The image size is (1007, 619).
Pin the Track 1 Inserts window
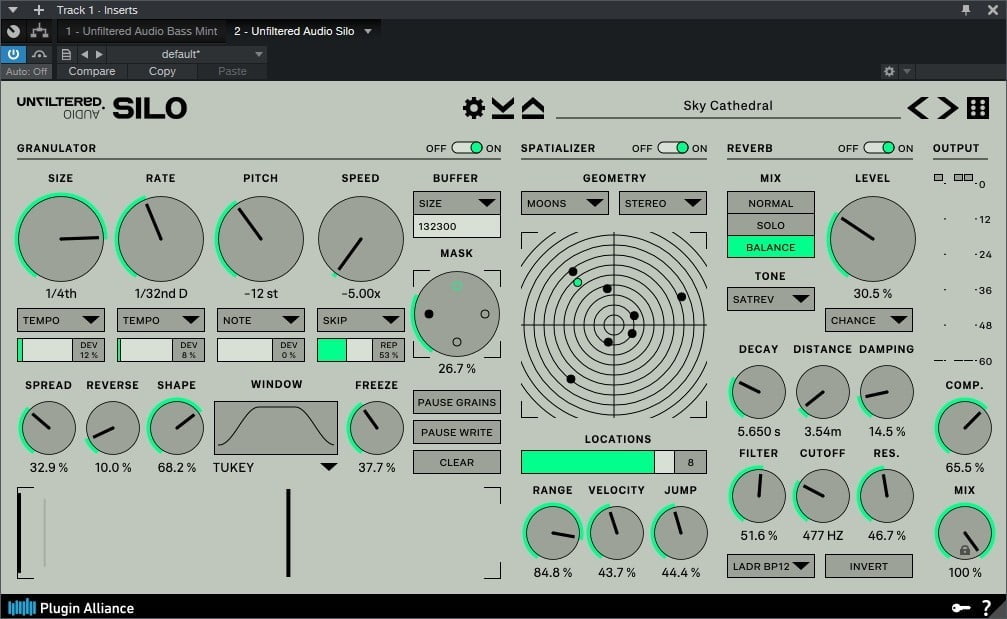tap(966, 10)
